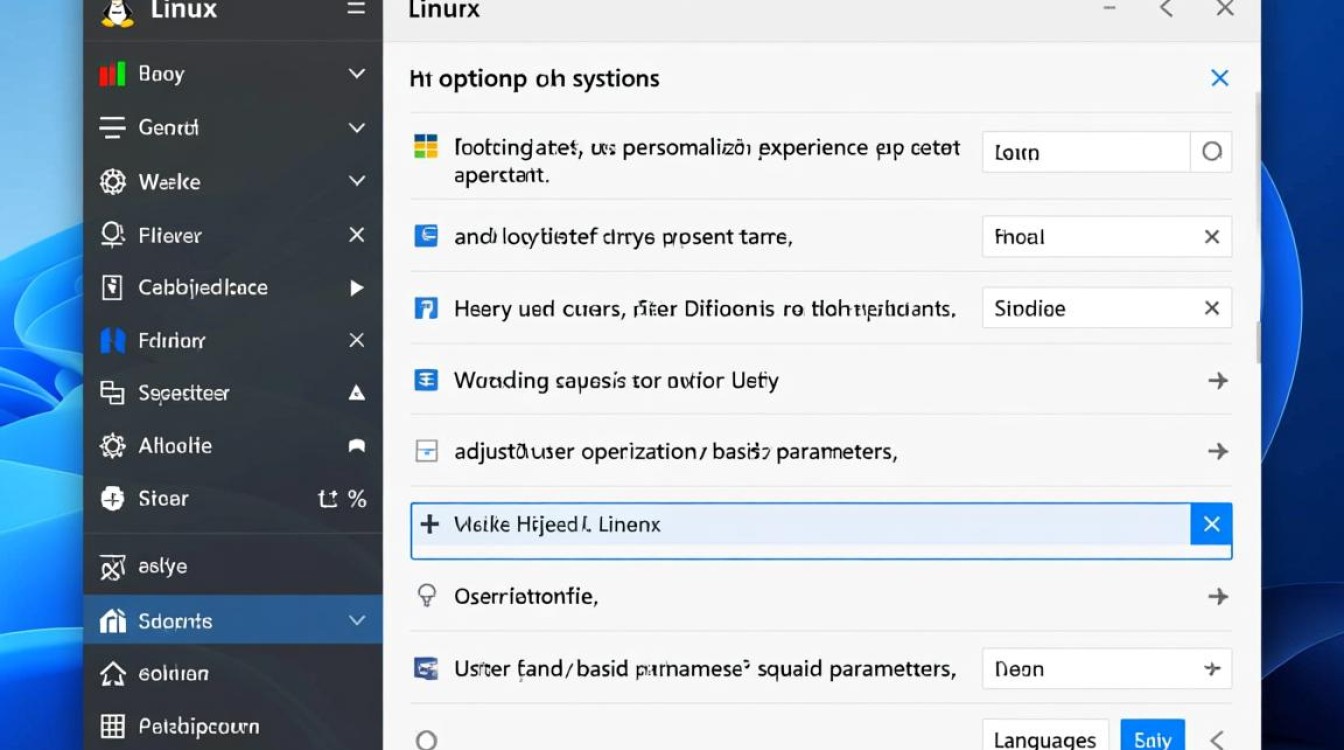Select the grid icon beside "Petebipcown"
1344x750 pixels.
(x=112, y=726)
